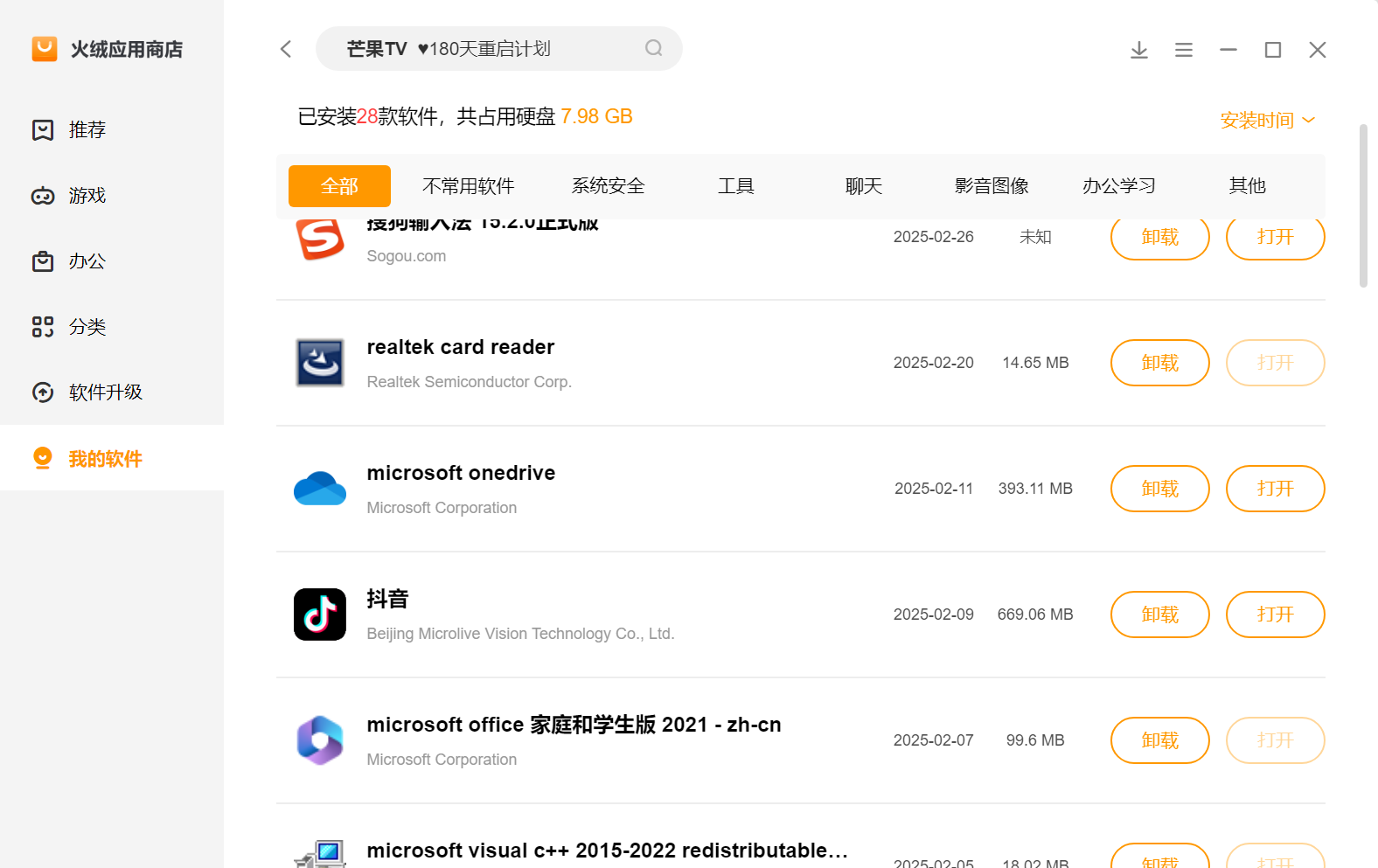Click the 抖音 title text
Image resolution: width=1378 pixels, height=868 pixels.
387,599
